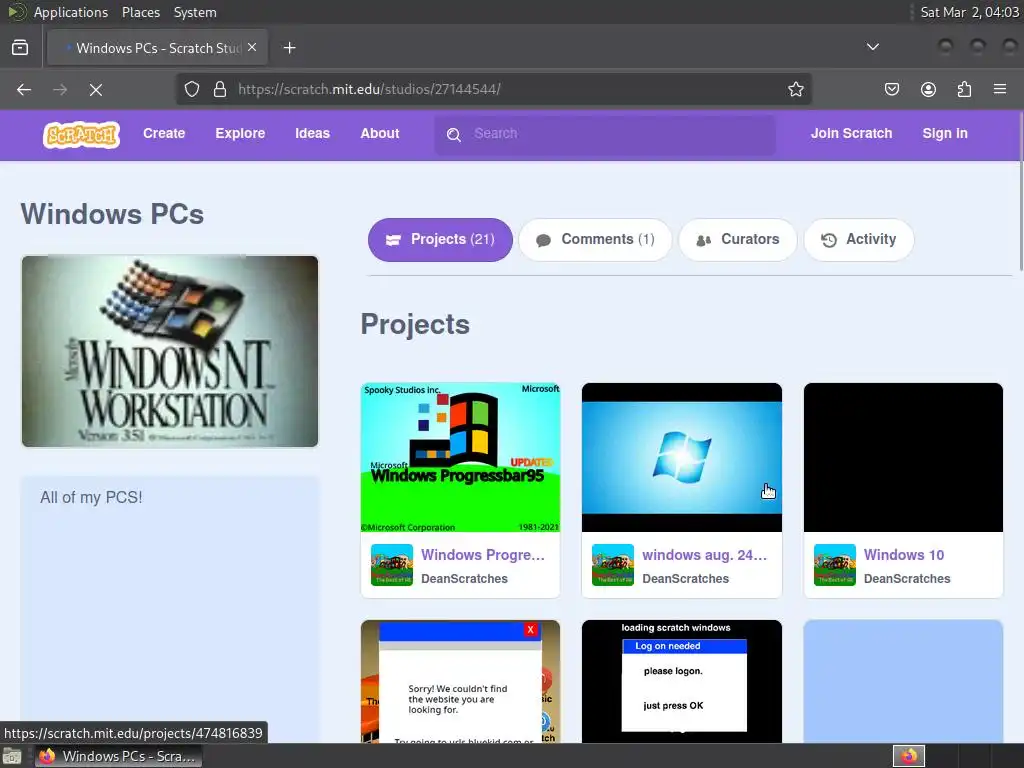Open DeanScratches profile under windows aug. 24

coord(686,579)
